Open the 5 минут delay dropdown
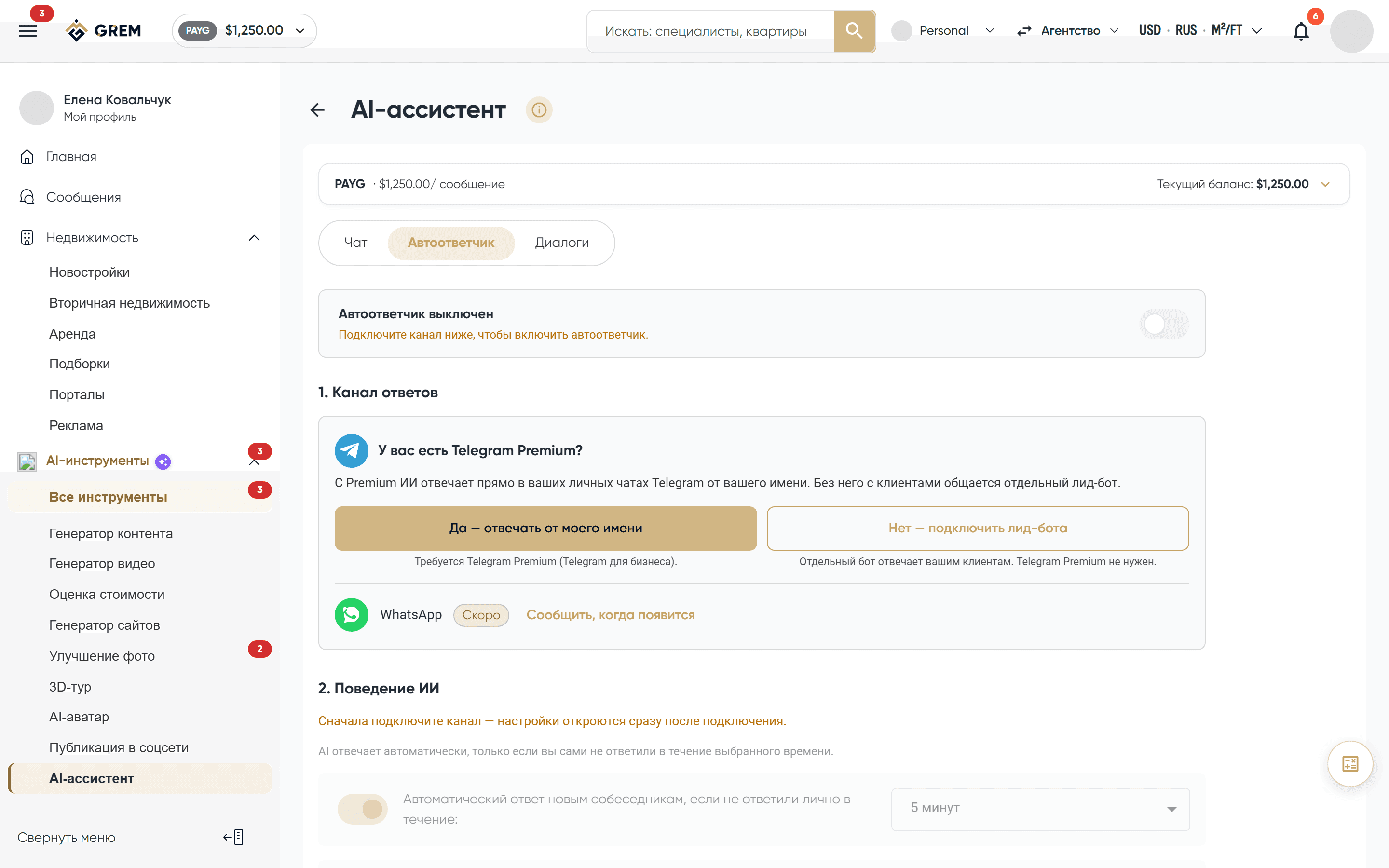 1040,810
